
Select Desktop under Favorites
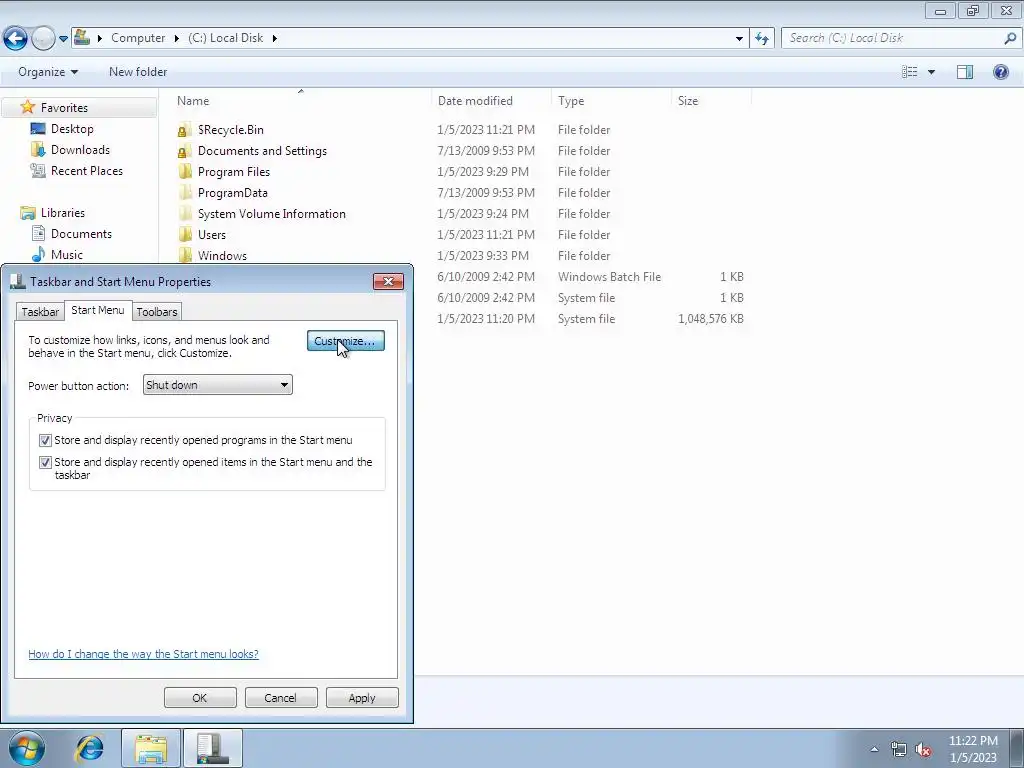click(72, 129)
